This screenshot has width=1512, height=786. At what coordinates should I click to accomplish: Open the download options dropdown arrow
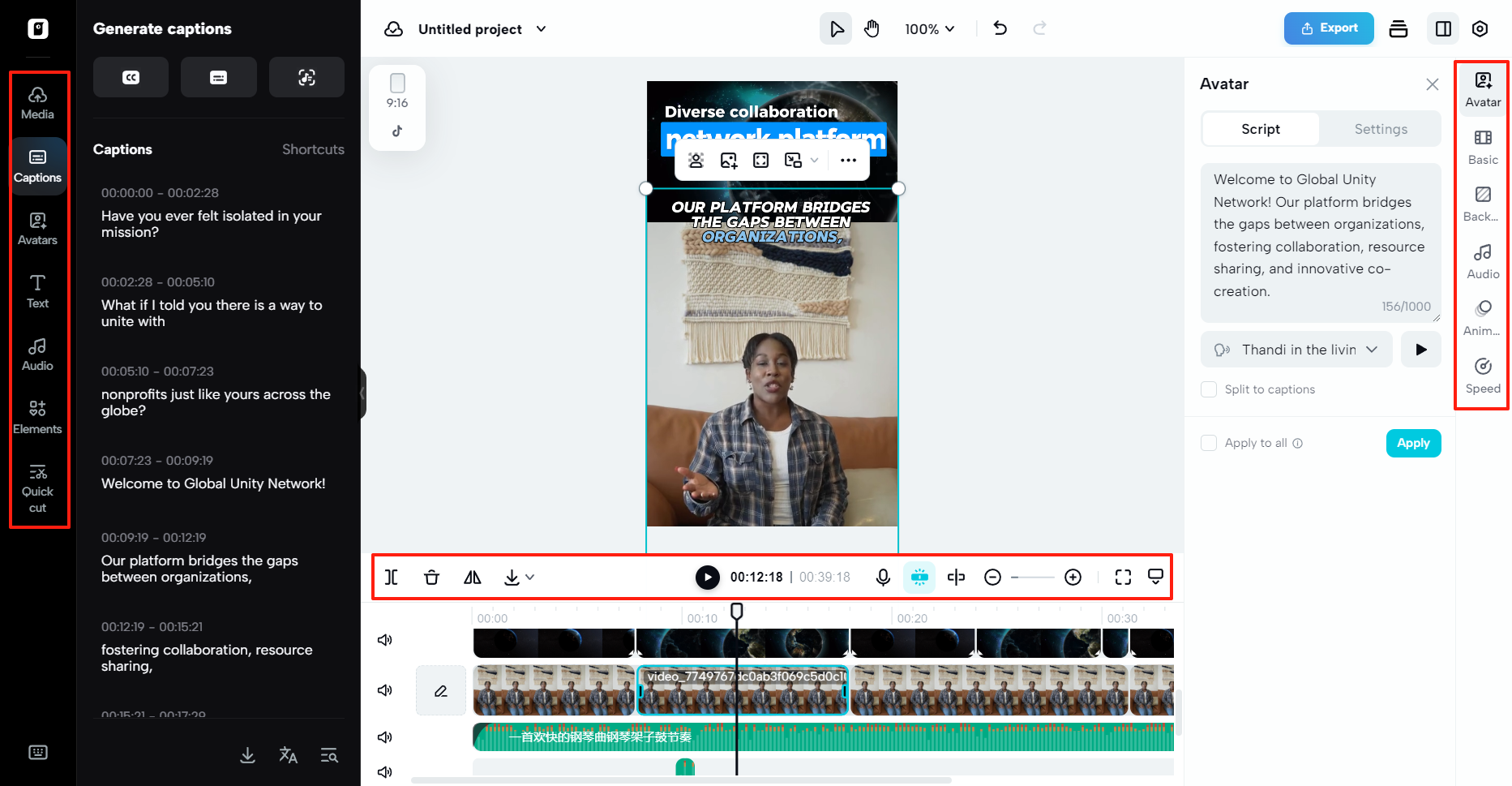click(530, 578)
